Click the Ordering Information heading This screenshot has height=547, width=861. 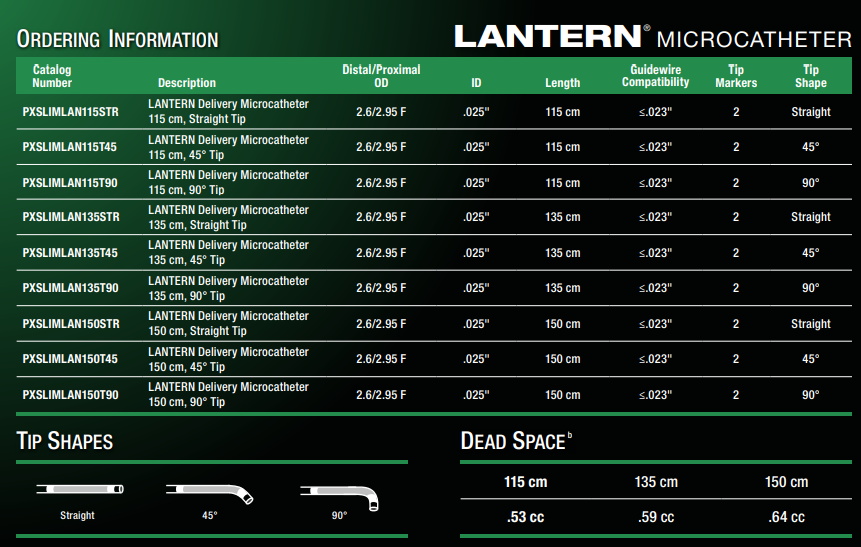117,40
